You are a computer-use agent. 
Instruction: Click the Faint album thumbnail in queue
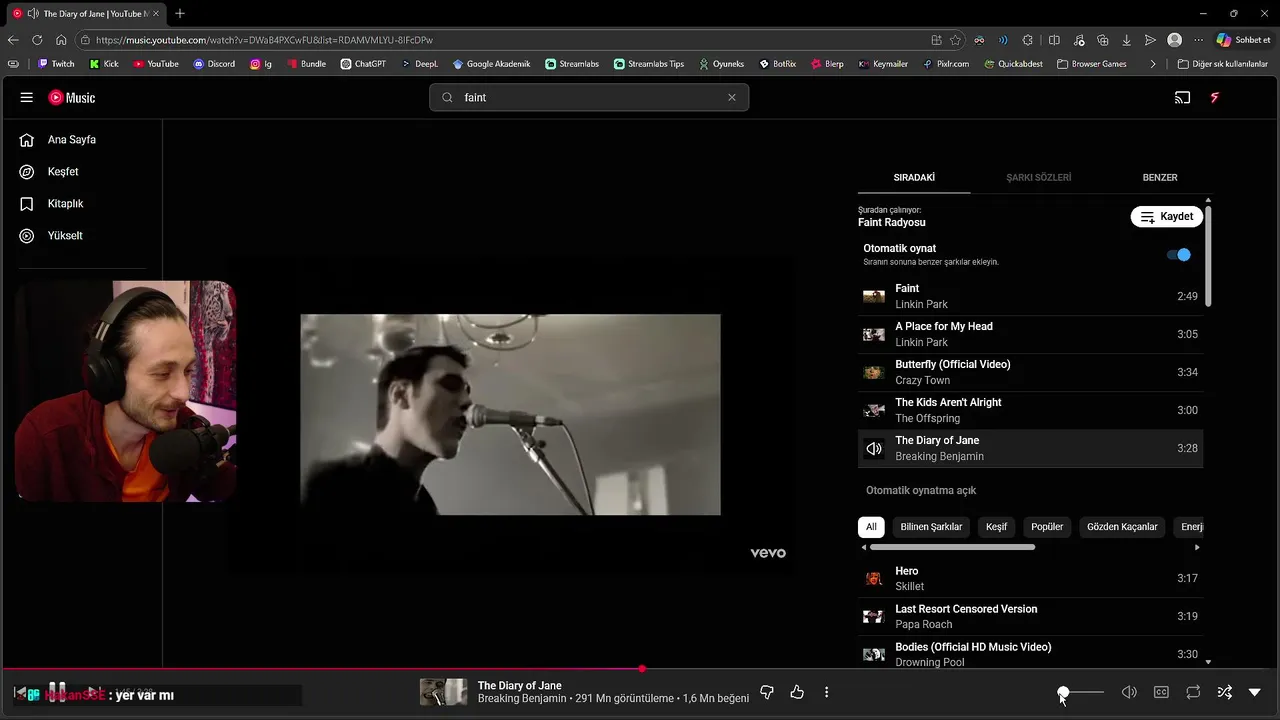(x=874, y=296)
